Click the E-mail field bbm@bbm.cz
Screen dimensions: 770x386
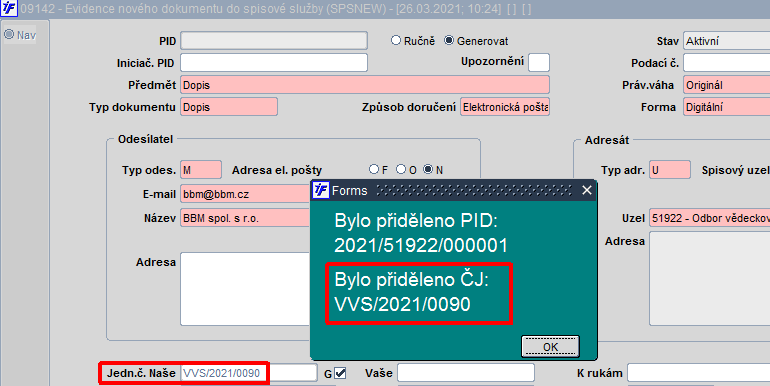click(x=246, y=193)
